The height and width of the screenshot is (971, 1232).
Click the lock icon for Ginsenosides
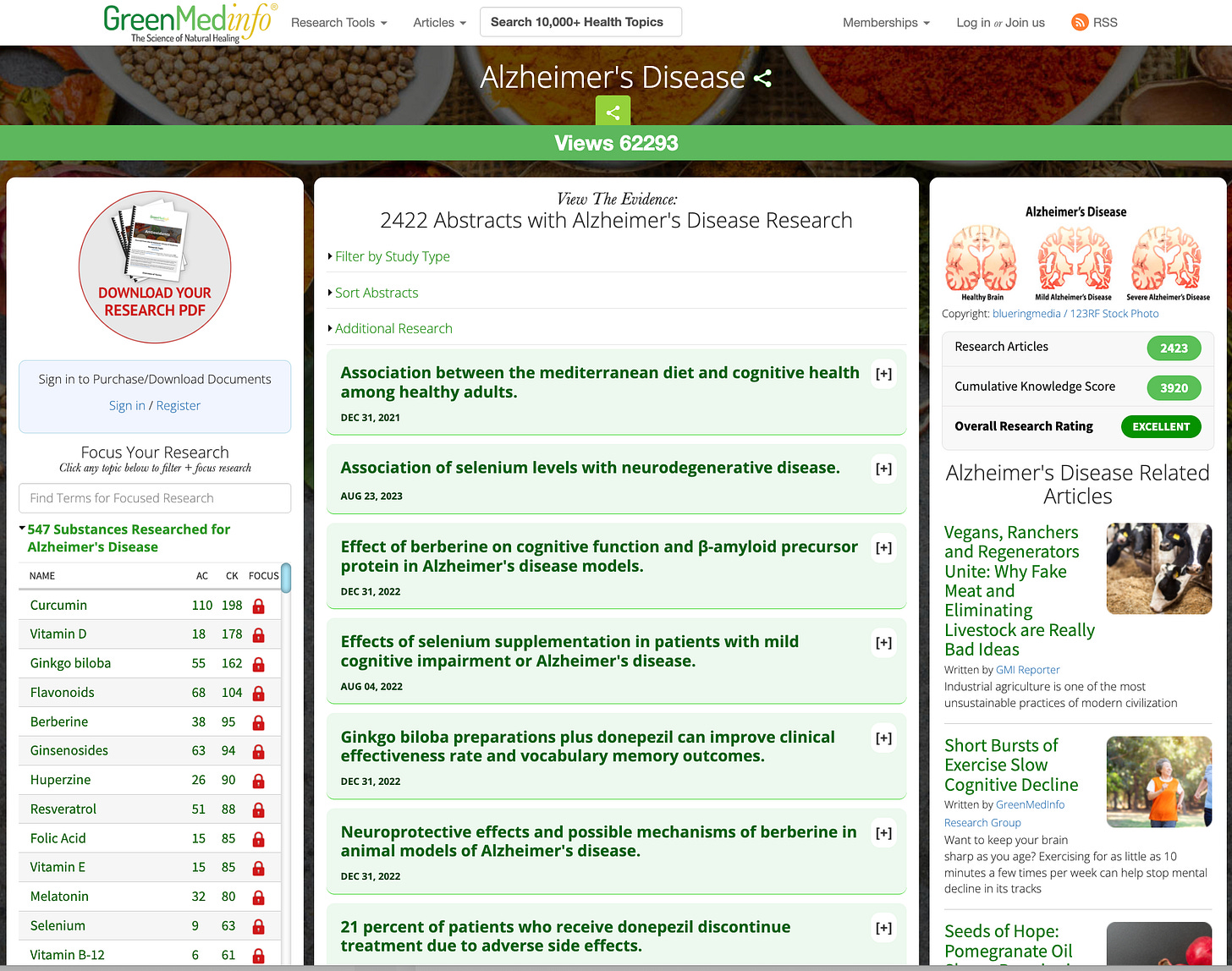coord(259,751)
